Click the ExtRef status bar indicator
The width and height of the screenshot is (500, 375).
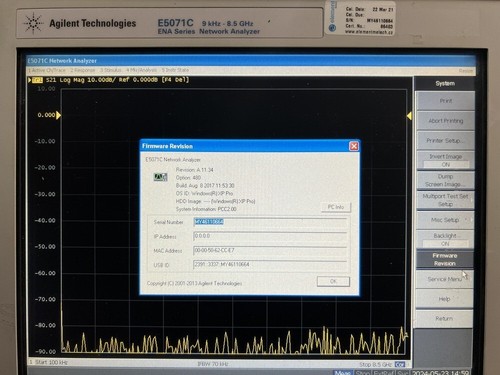384,373
